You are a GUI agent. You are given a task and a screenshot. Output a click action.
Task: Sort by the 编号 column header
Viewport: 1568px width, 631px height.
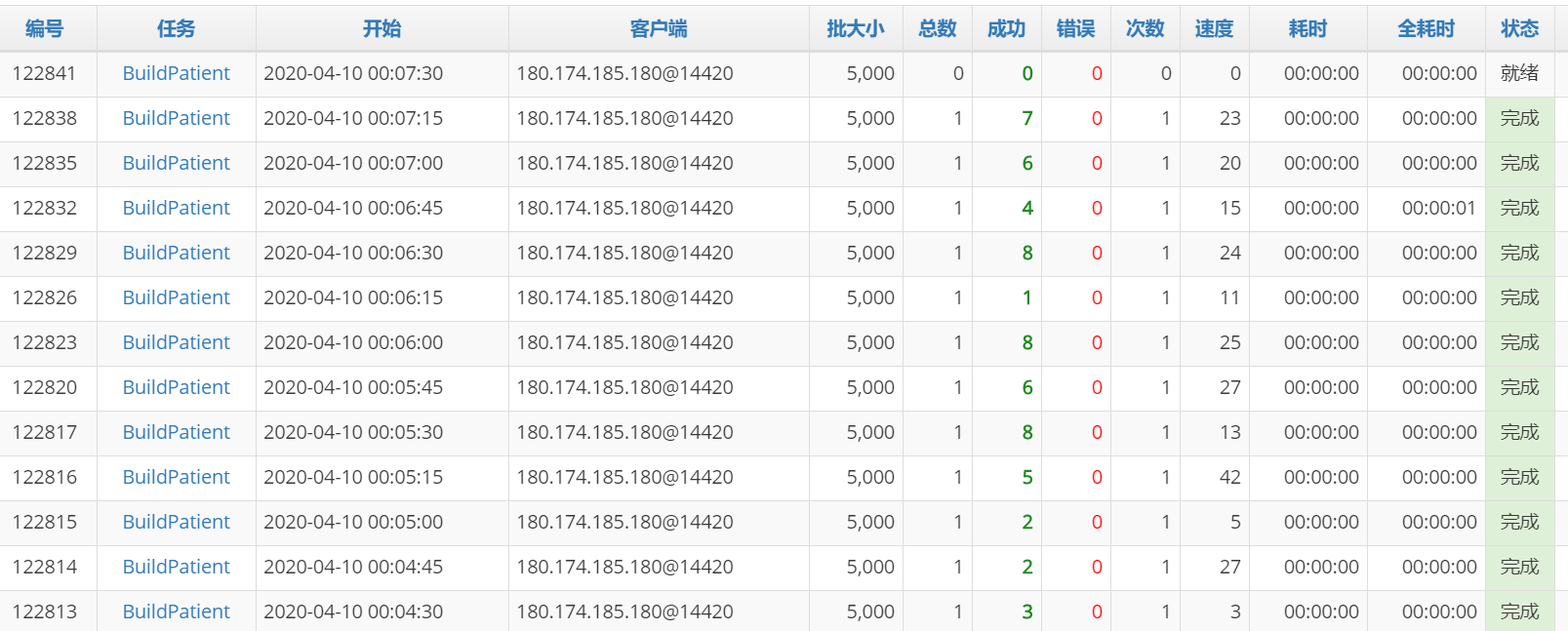pos(44,29)
